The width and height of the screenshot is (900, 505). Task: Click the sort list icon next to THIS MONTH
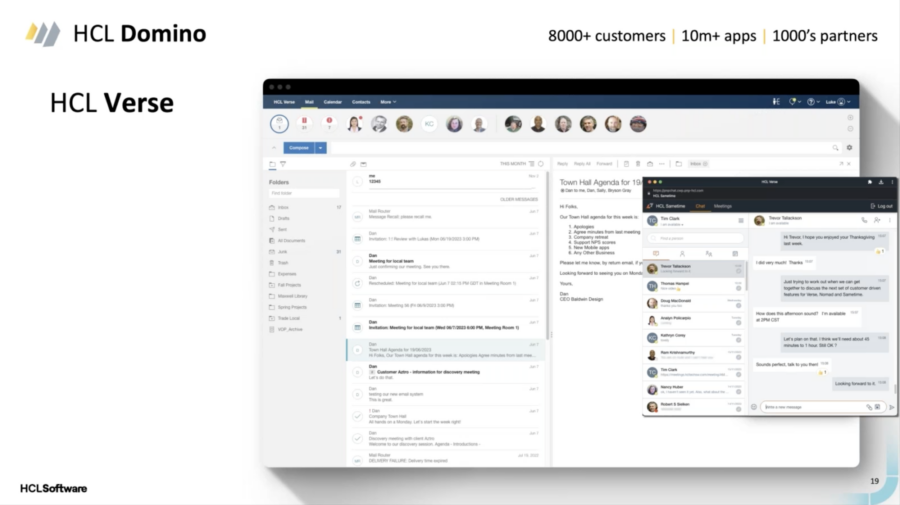click(532, 164)
